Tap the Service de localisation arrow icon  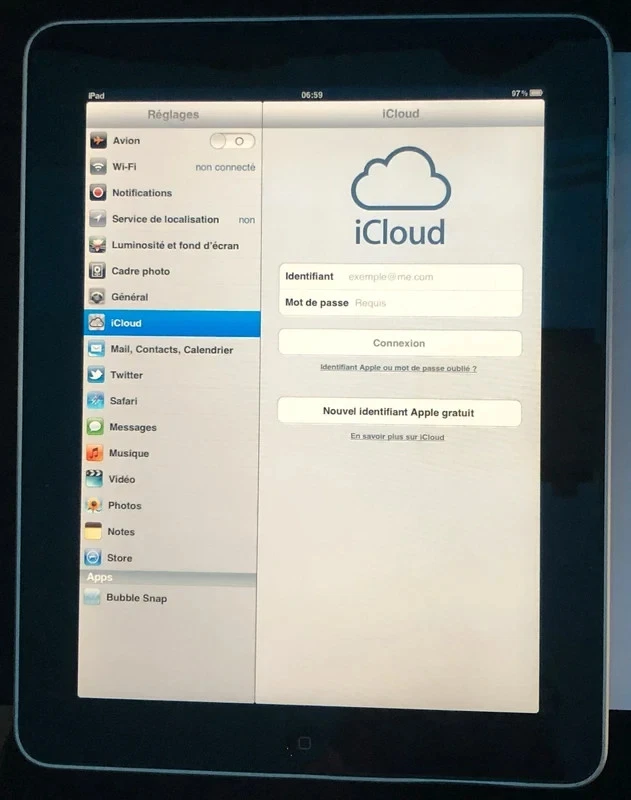coord(97,218)
